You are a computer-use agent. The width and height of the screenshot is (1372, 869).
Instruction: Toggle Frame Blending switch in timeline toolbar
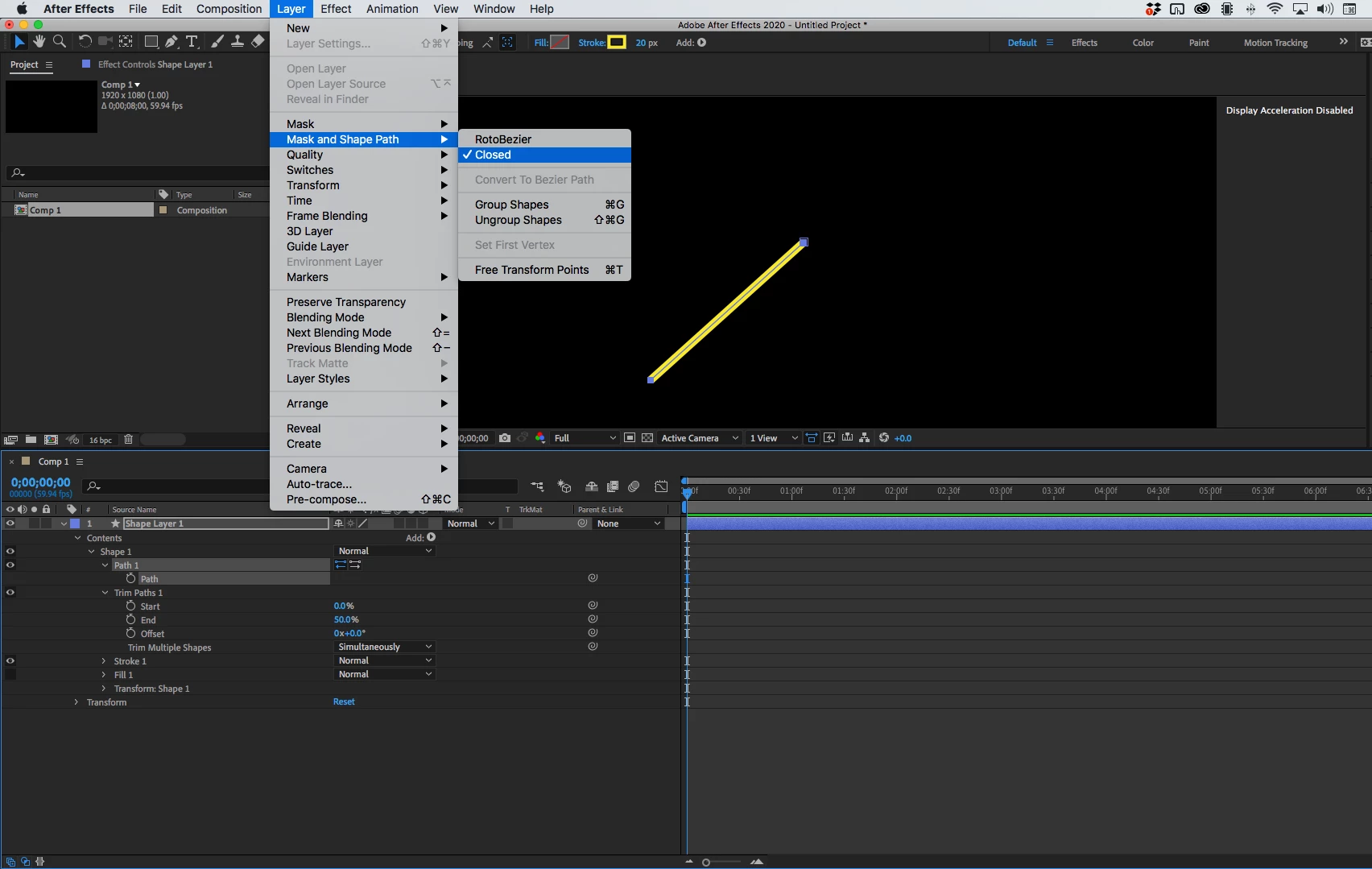click(x=613, y=486)
